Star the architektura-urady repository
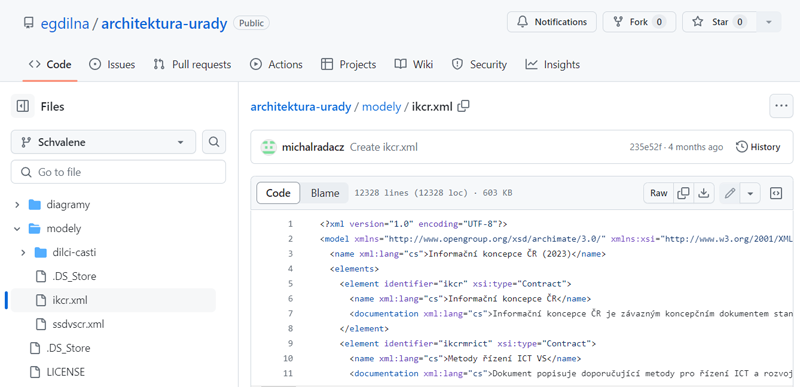The height and width of the screenshot is (387, 800). point(719,22)
